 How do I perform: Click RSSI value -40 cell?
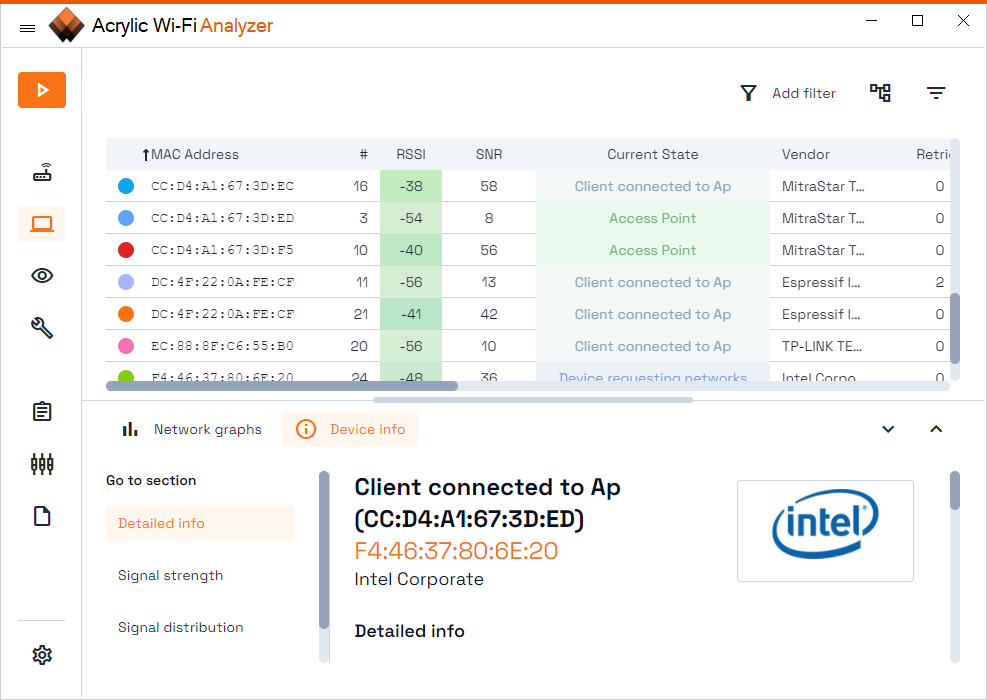pyautogui.click(x=411, y=250)
